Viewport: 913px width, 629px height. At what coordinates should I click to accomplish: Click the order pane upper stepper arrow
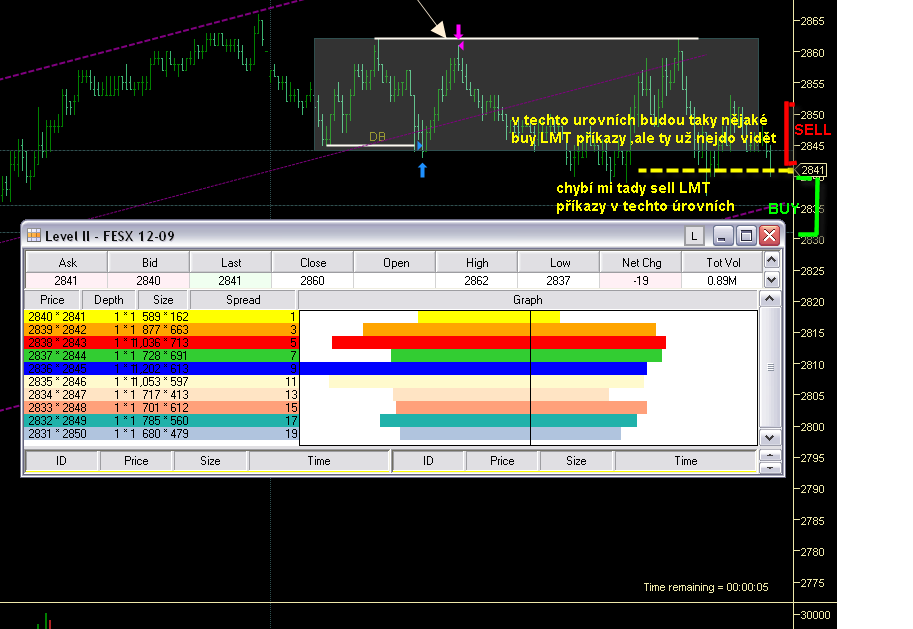pyautogui.click(x=770, y=455)
